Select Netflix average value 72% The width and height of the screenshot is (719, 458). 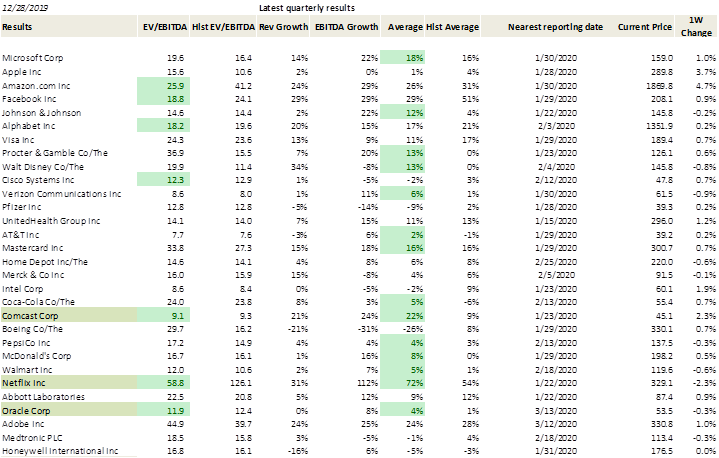403,383
